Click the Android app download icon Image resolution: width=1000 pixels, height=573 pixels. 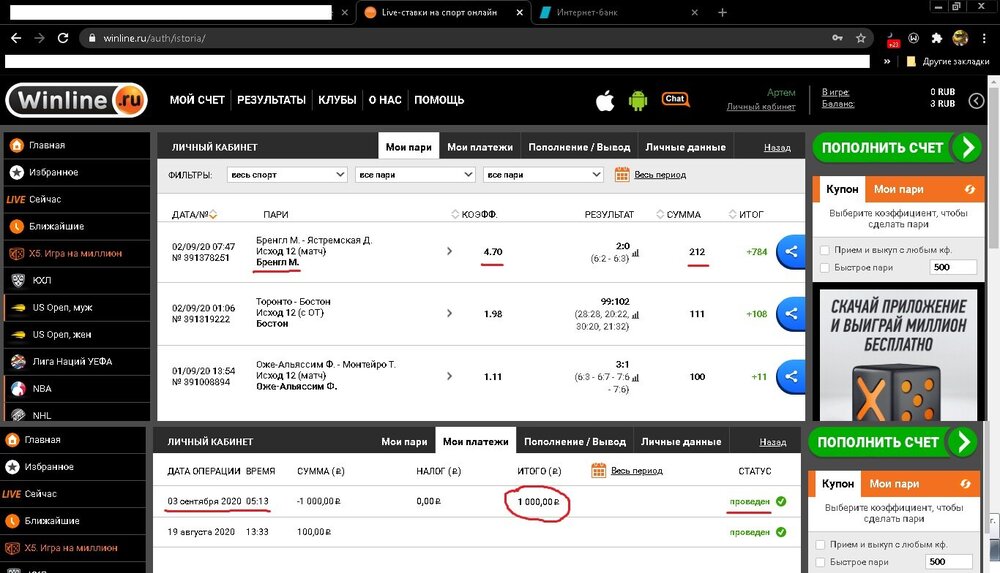tap(638, 100)
